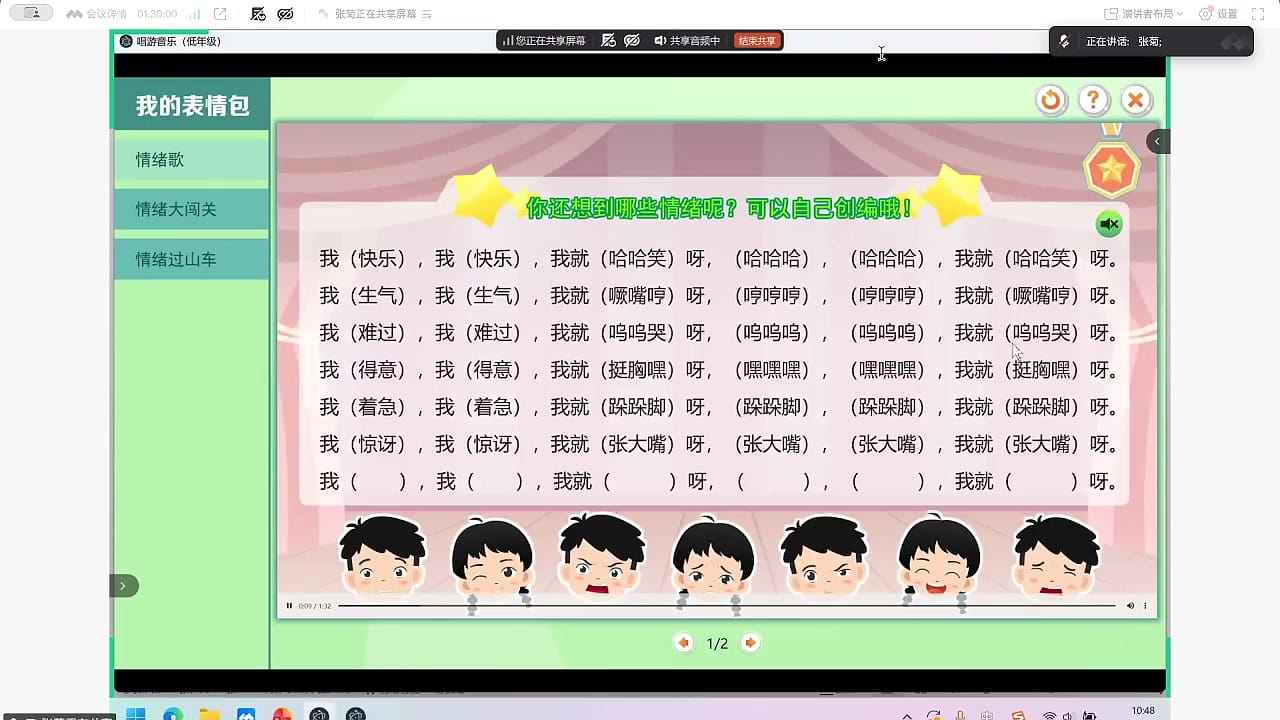Close the lesson with orange X button

click(1135, 100)
